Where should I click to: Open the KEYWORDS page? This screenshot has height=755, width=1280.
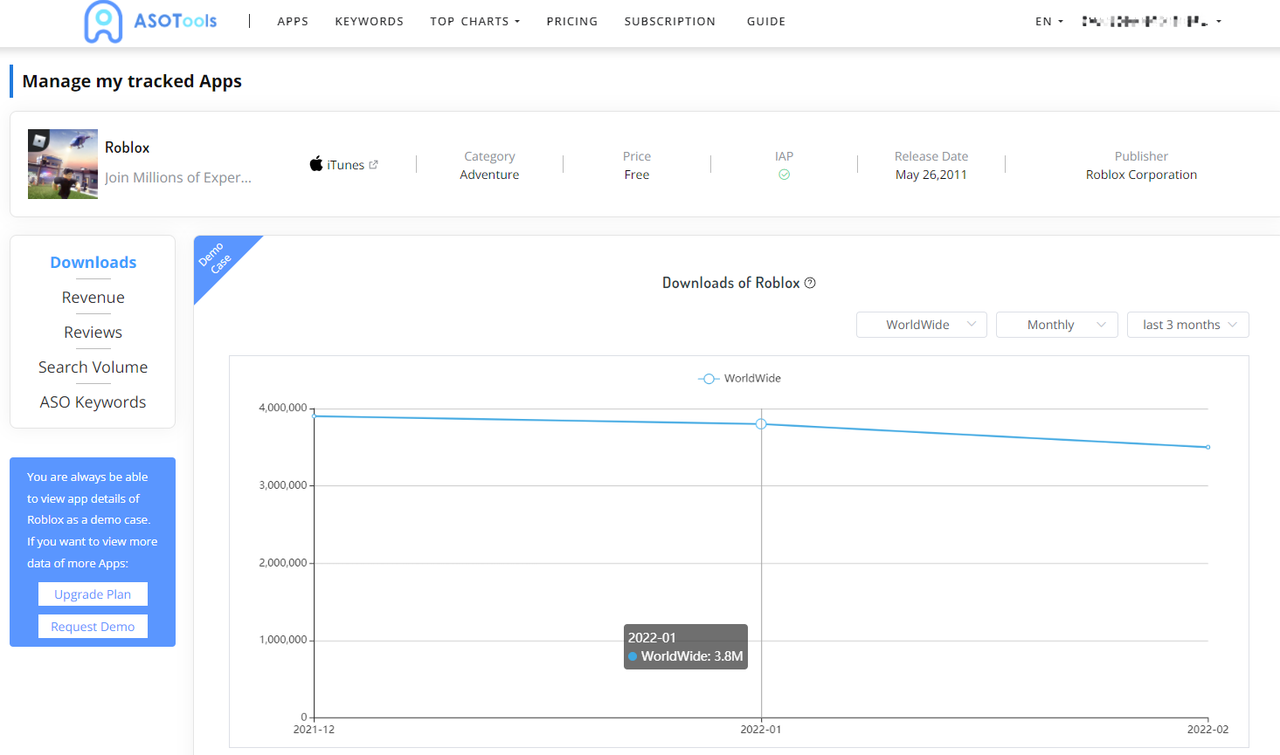point(368,21)
